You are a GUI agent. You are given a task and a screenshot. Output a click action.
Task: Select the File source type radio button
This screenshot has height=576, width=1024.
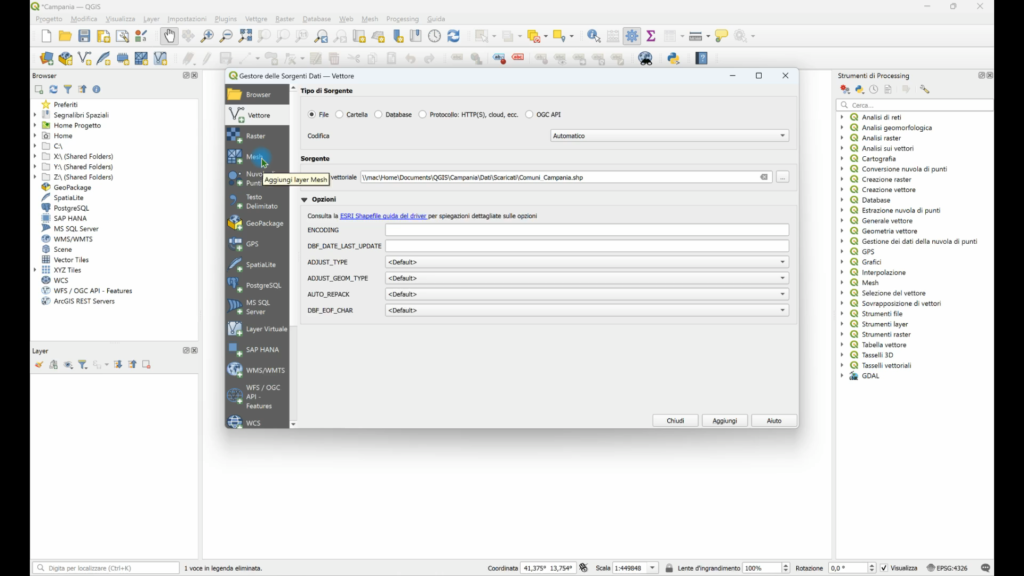pos(312,114)
